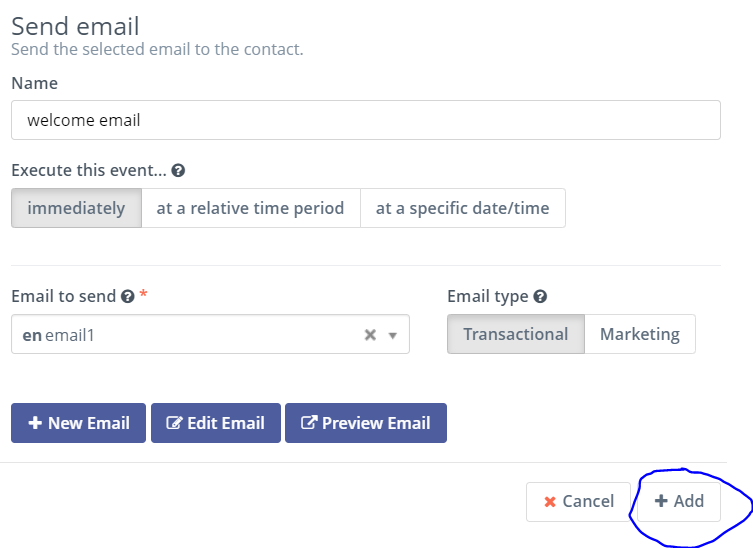Click the red x icon on Cancel
The height and width of the screenshot is (548, 753).
click(550, 502)
